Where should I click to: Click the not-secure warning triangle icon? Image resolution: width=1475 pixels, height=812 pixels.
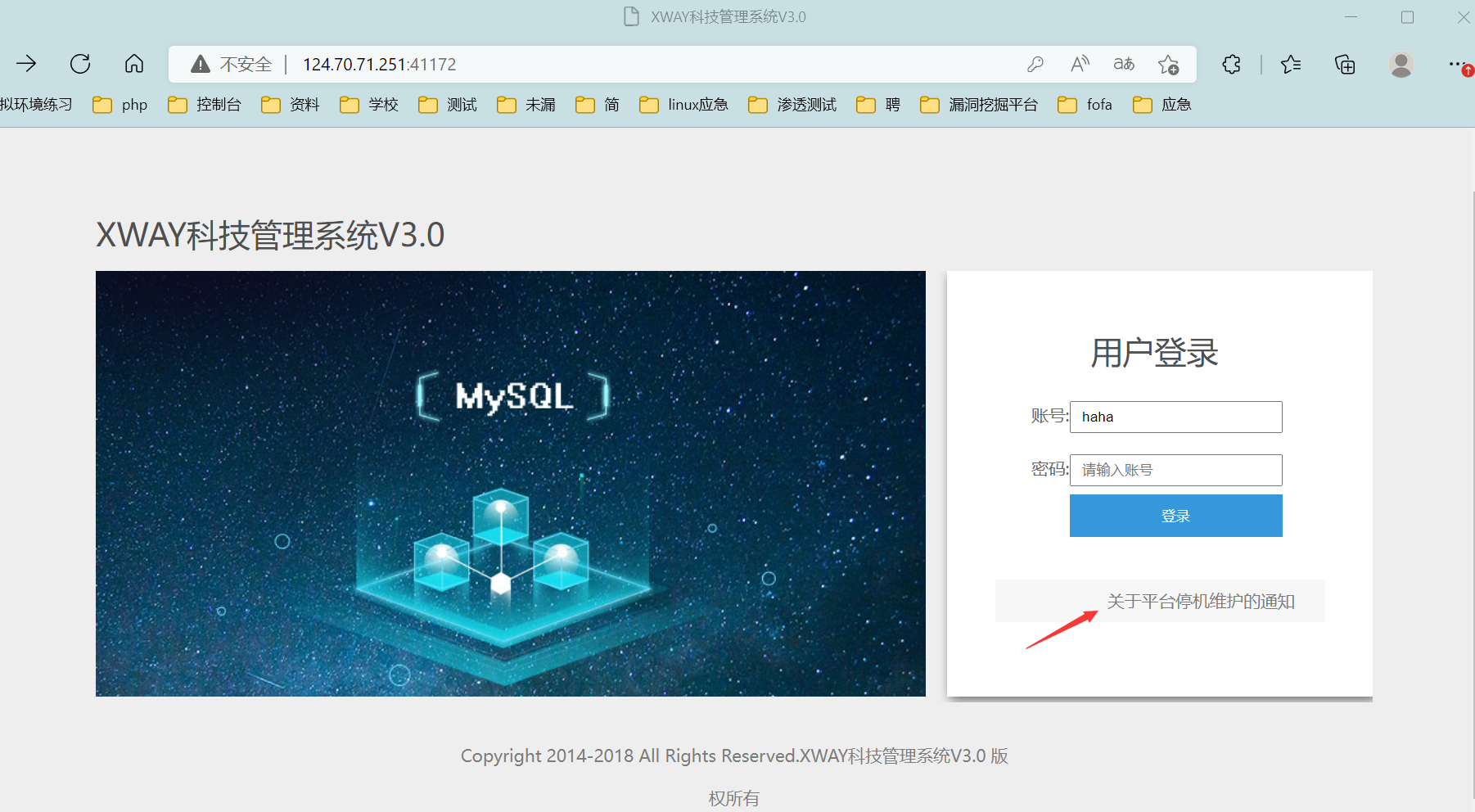click(x=200, y=64)
